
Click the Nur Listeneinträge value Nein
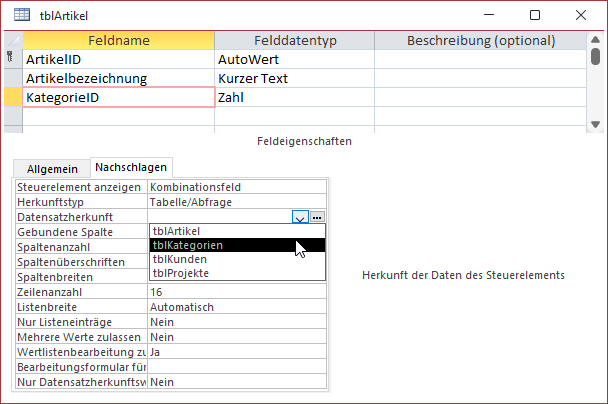[237, 322]
